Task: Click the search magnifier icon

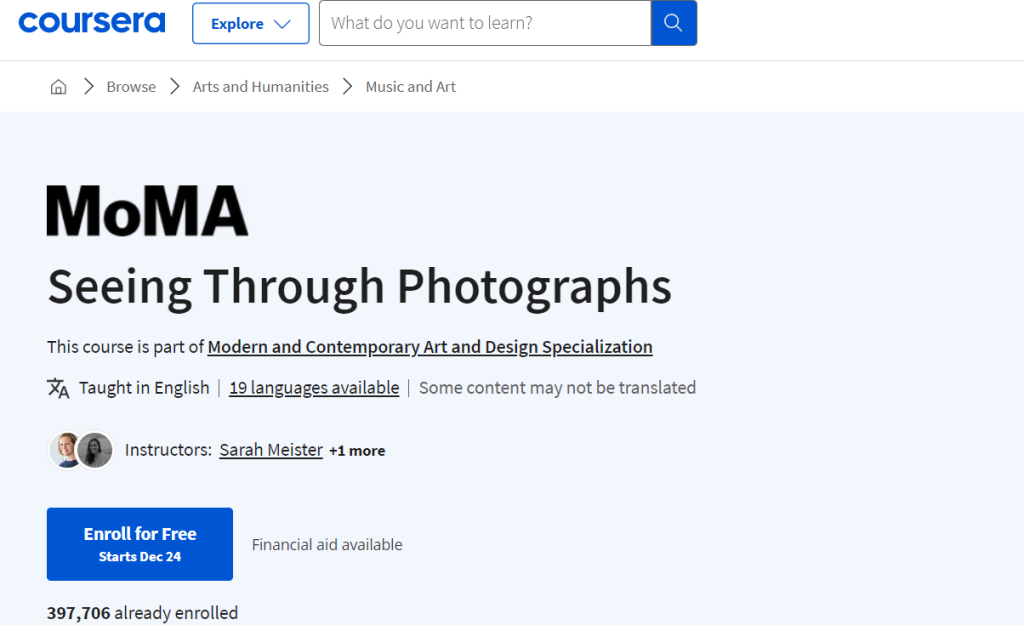Action: pyautogui.click(x=673, y=22)
